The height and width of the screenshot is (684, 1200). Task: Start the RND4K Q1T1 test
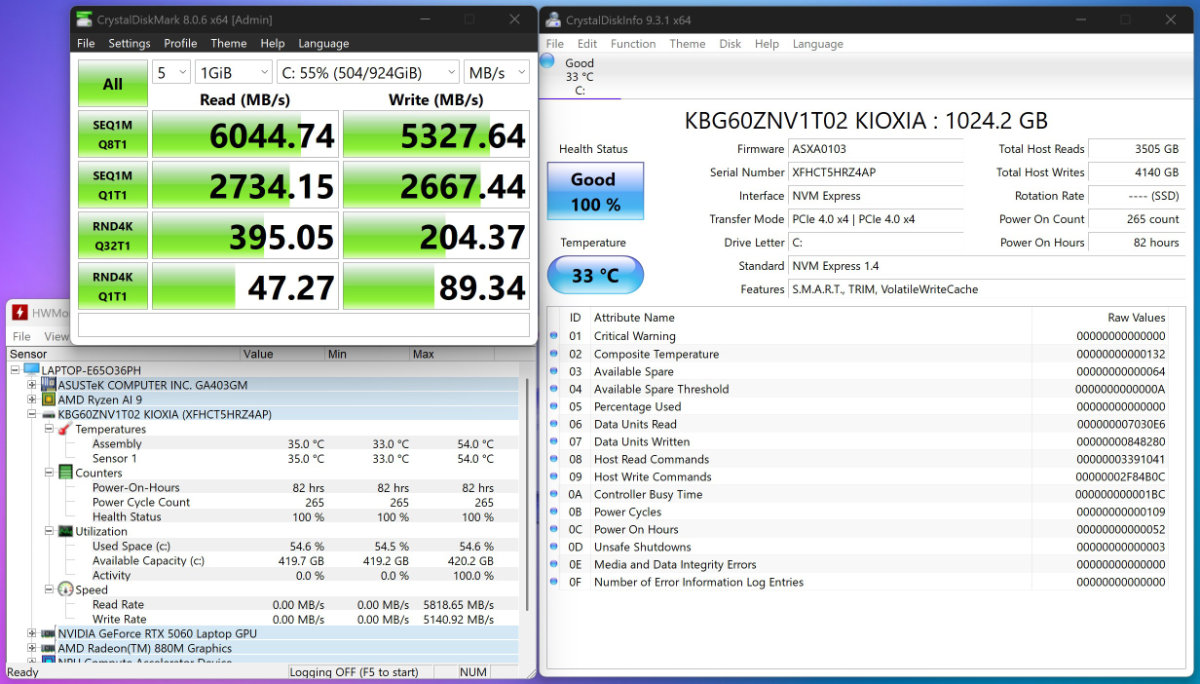(x=113, y=286)
